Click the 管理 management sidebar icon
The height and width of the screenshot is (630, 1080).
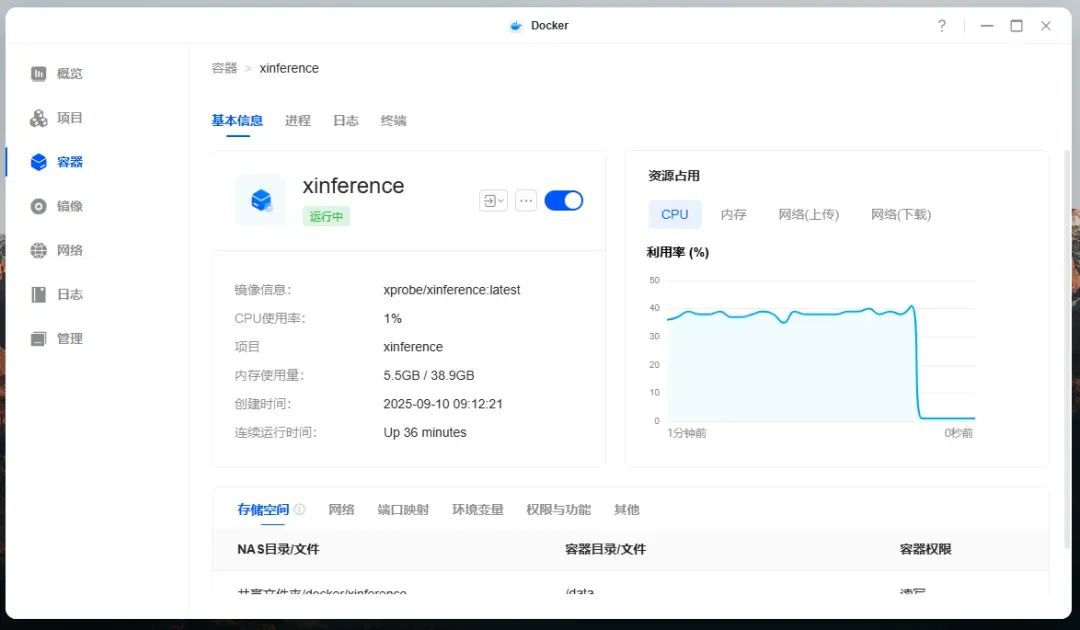[x=39, y=338]
